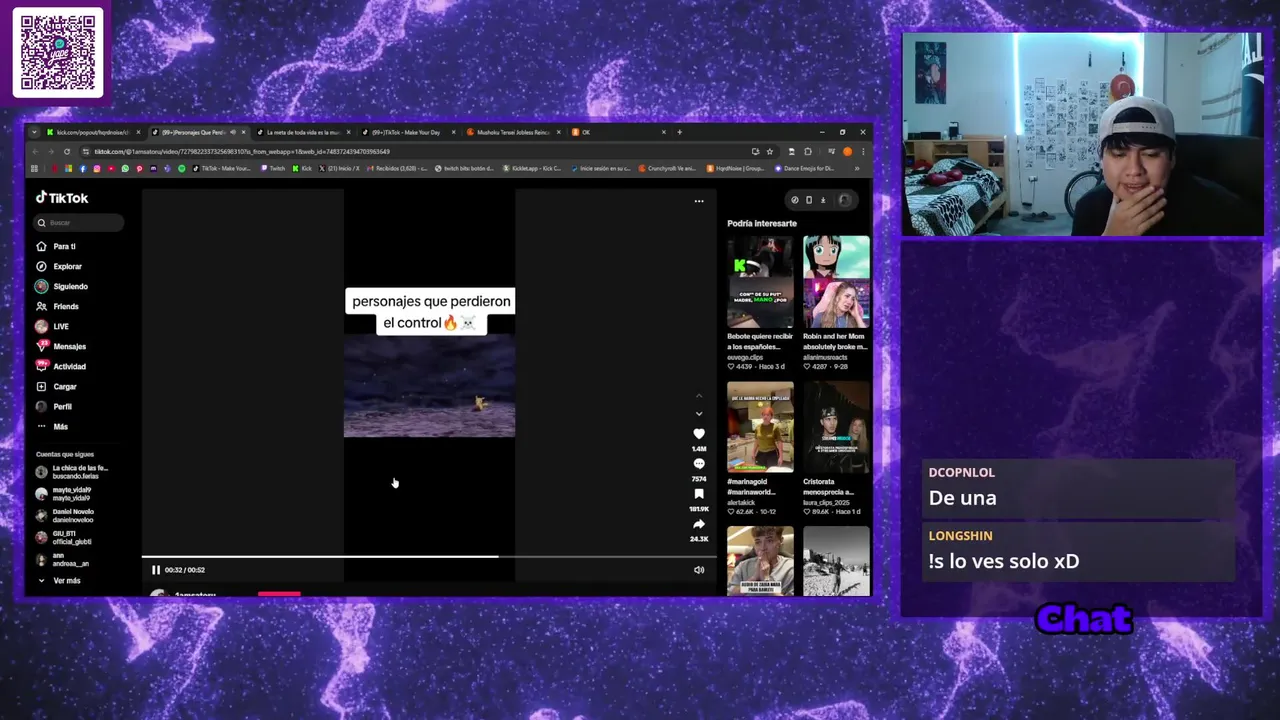
Task: Bookmark this page with the star icon
Action: (770, 152)
